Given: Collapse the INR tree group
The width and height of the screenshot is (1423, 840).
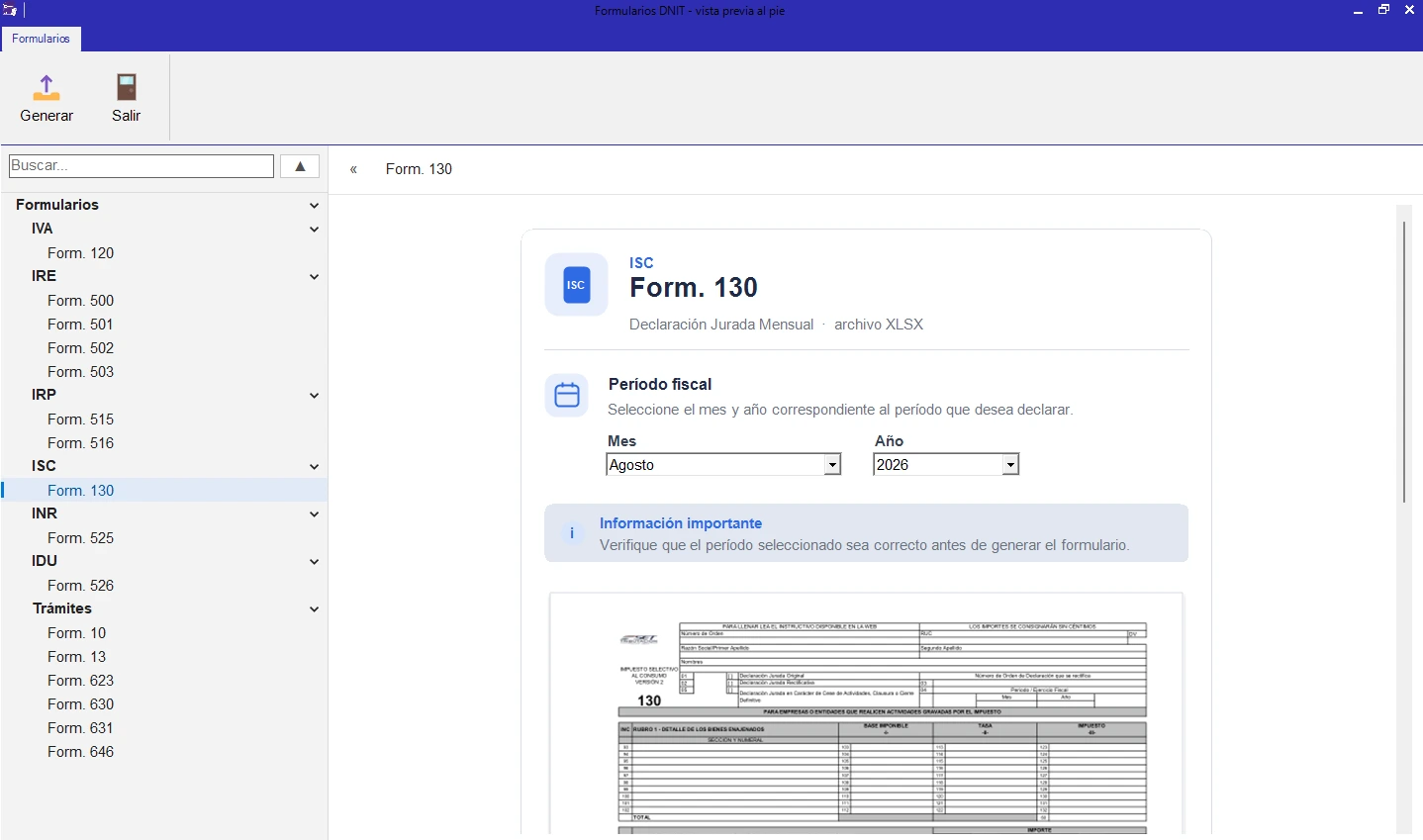Looking at the screenshot, I should point(314,514).
